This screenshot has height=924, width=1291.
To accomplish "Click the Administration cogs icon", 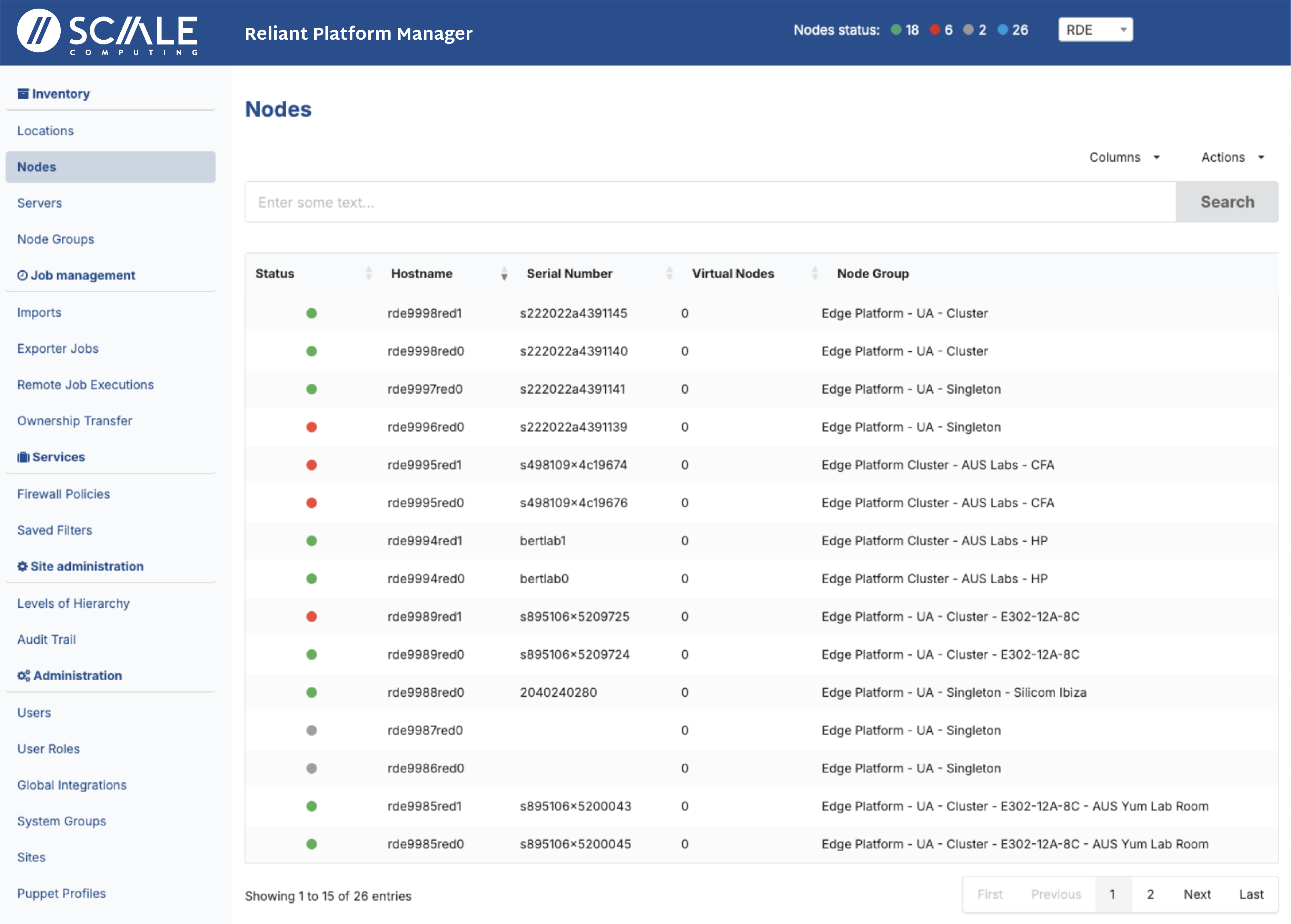I will click(23, 676).
